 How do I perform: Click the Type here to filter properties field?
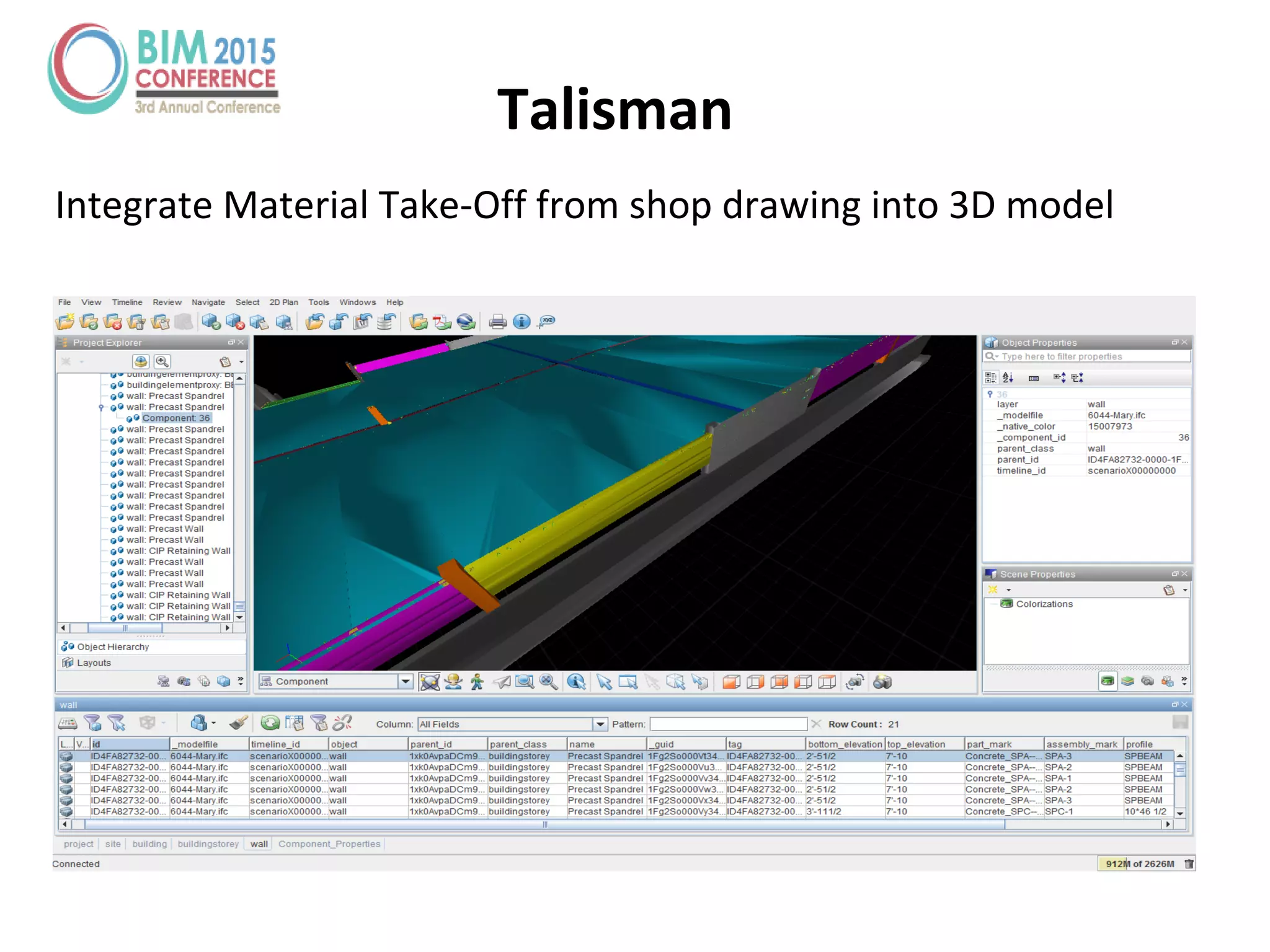[1086, 356]
